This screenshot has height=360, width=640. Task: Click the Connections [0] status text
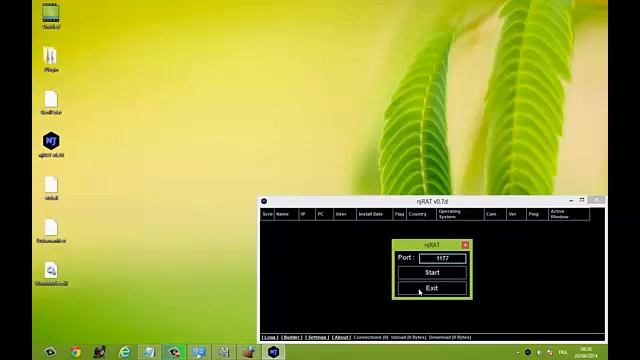371,338
